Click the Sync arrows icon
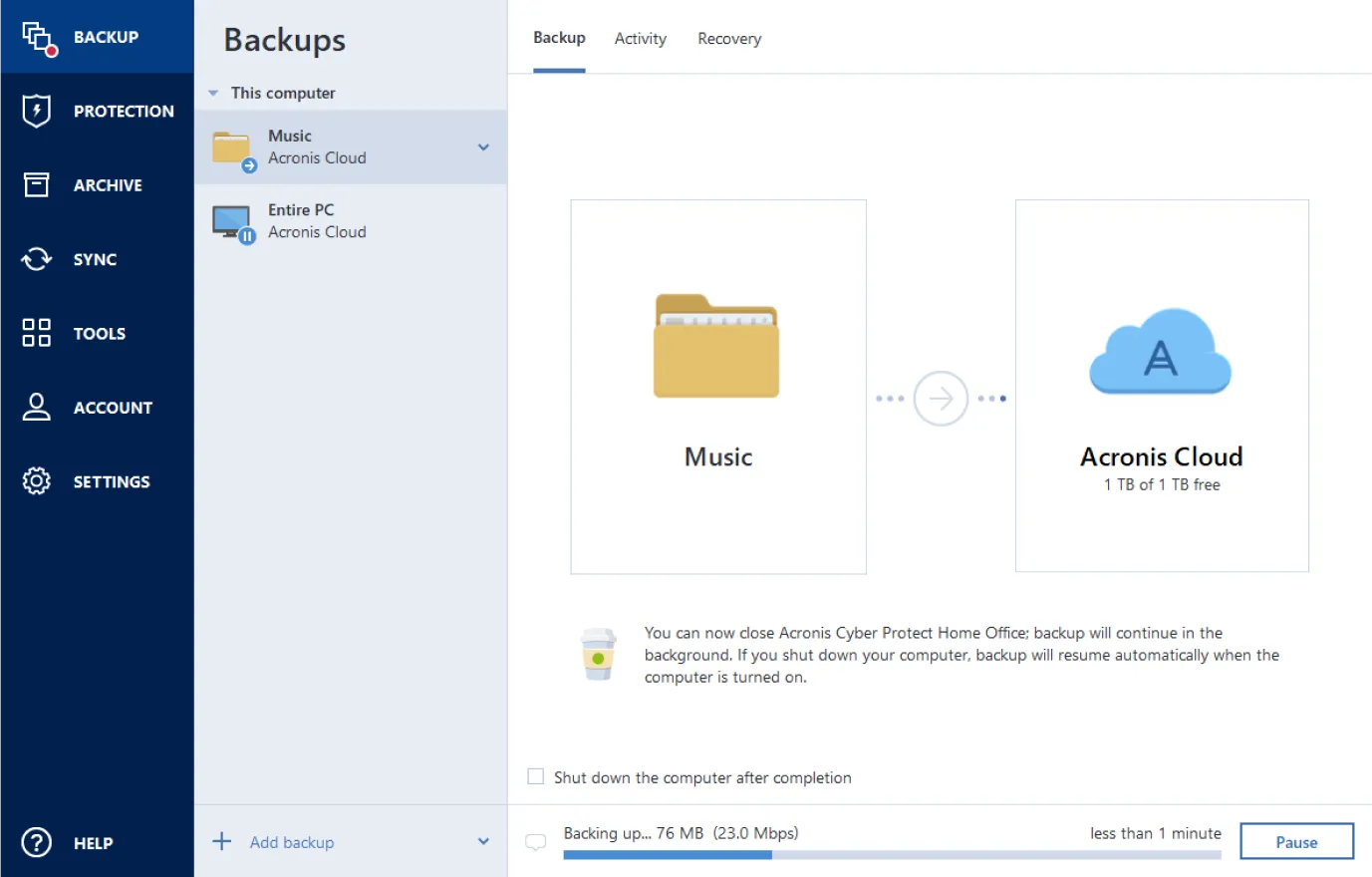This screenshot has width=1372, height=877. coord(37,259)
